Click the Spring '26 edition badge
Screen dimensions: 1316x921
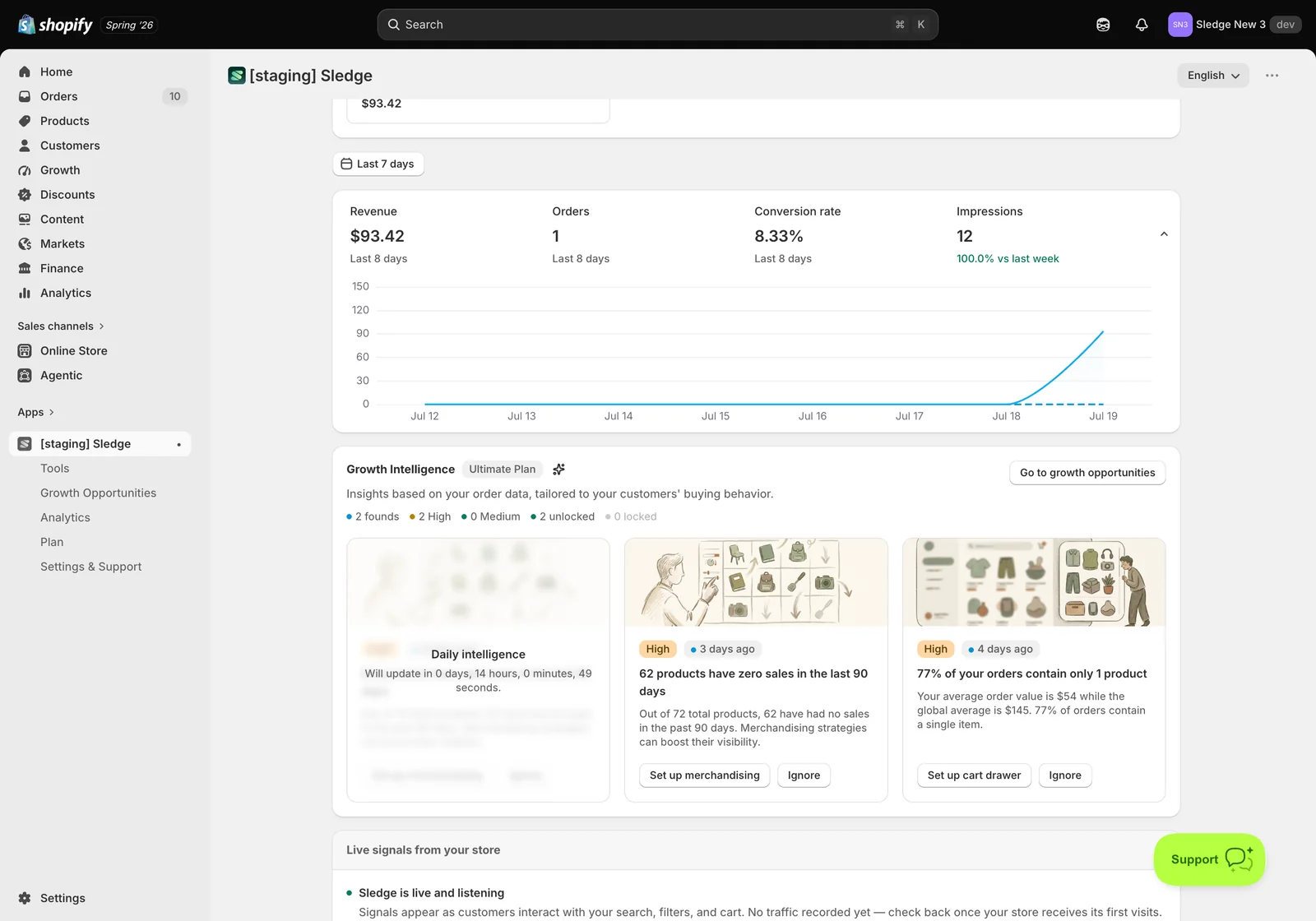129,25
